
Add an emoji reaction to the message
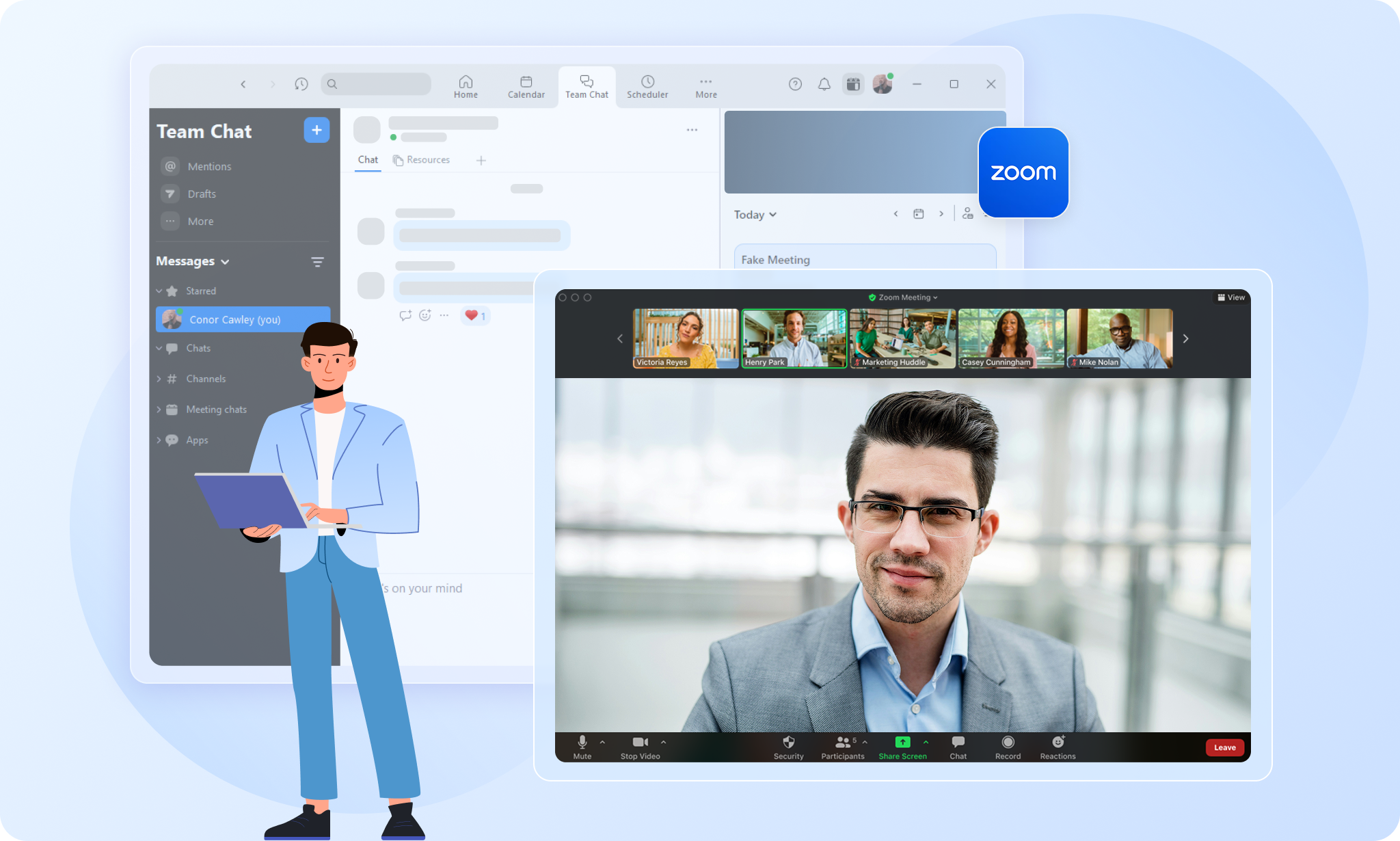[425, 315]
